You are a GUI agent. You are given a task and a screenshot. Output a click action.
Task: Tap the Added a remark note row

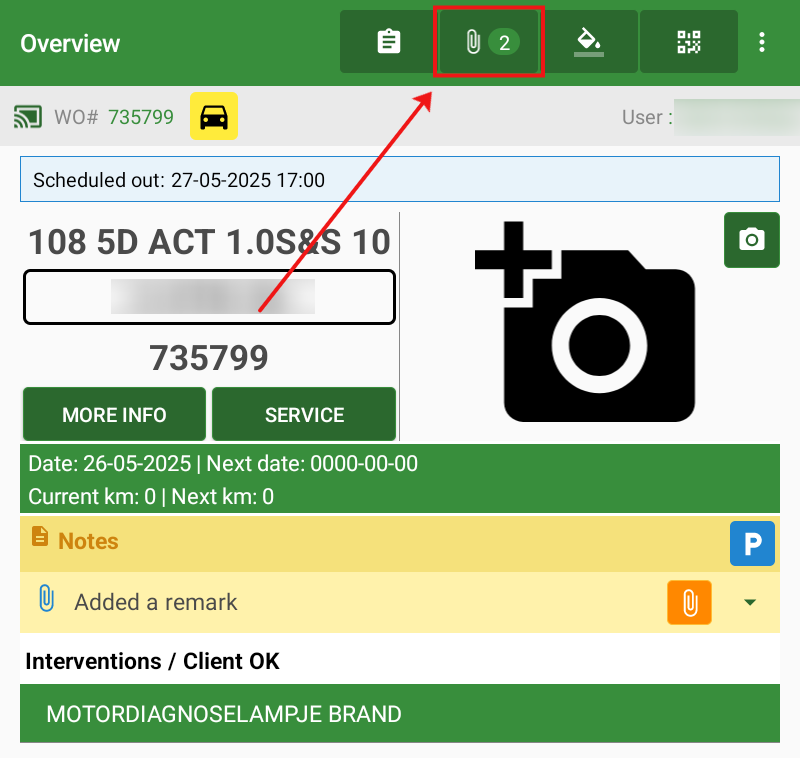pyautogui.click(x=155, y=602)
